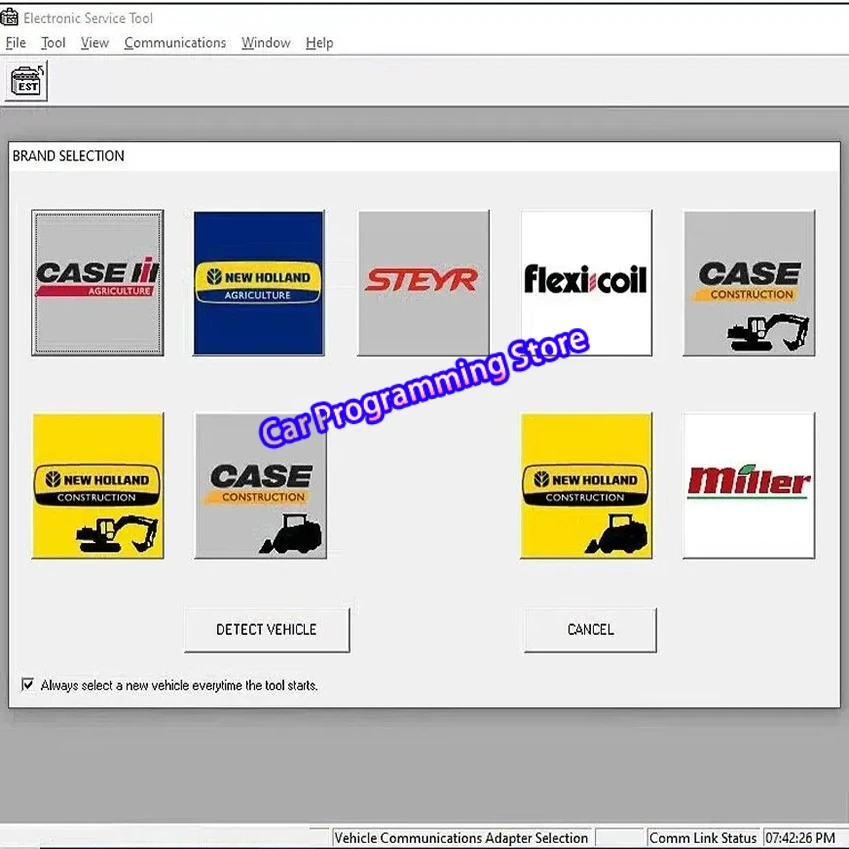Click 'Vehicle Communications Adapter Selection' status entry
The image size is (849, 849).
[461, 838]
